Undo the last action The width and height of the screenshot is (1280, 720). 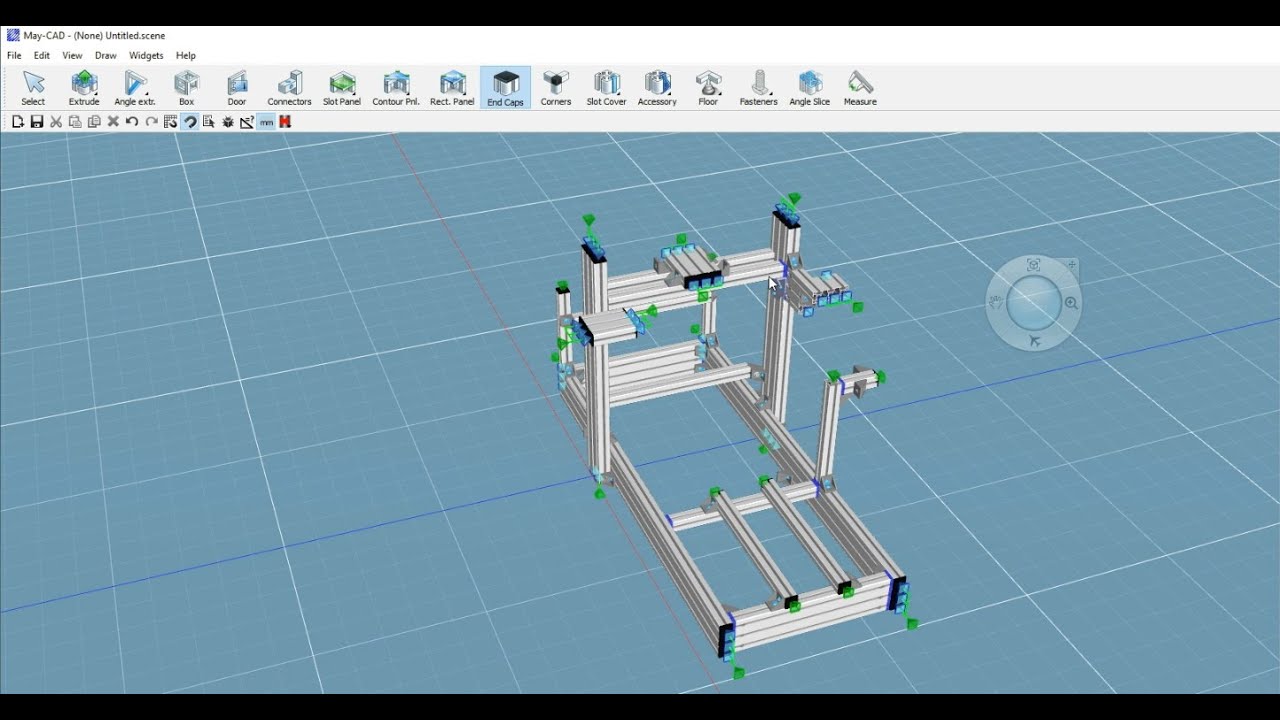(x=132, y=122)
